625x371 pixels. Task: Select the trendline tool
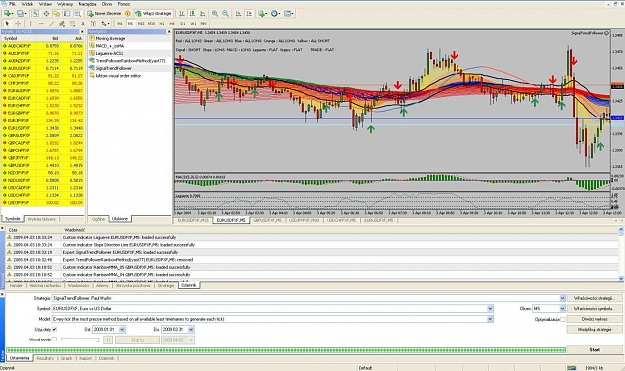pos(51,24)
